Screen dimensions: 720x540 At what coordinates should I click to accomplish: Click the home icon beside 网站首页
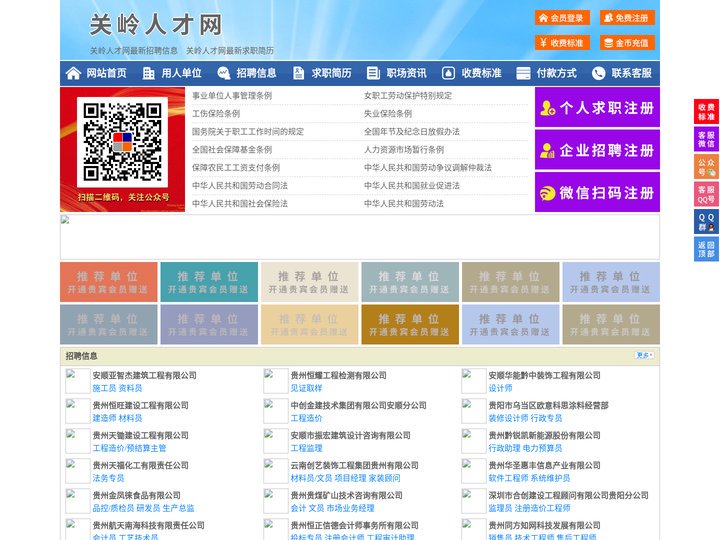73,73
